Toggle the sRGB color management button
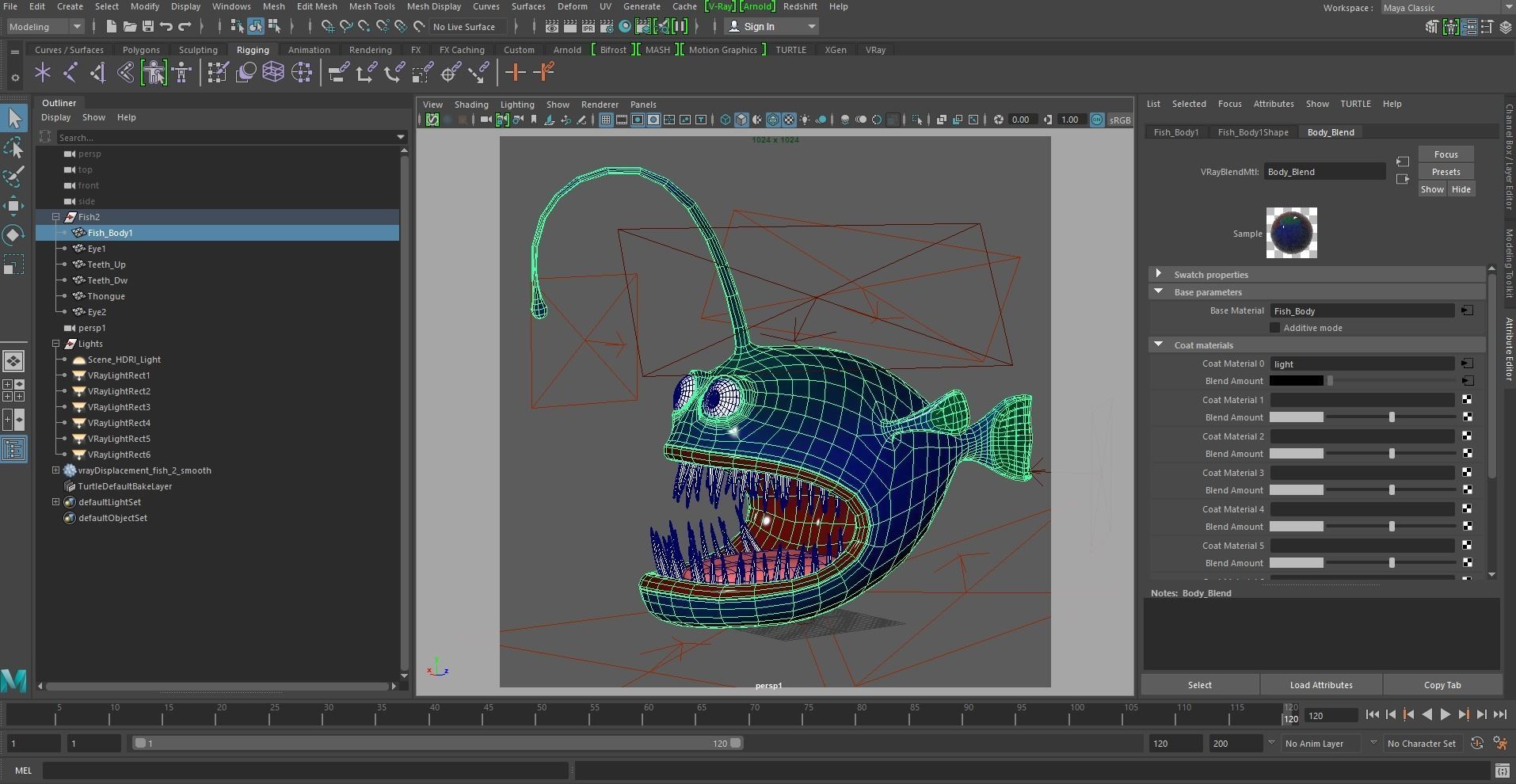 tap(1119, 120)
